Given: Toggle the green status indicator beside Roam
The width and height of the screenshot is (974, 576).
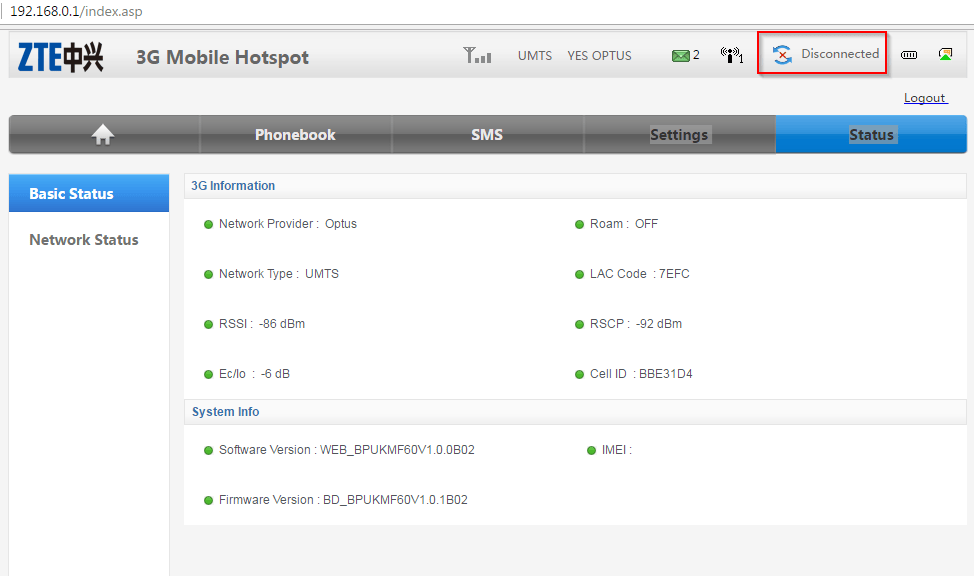Looking at the screenshot, I should (579, 223).
